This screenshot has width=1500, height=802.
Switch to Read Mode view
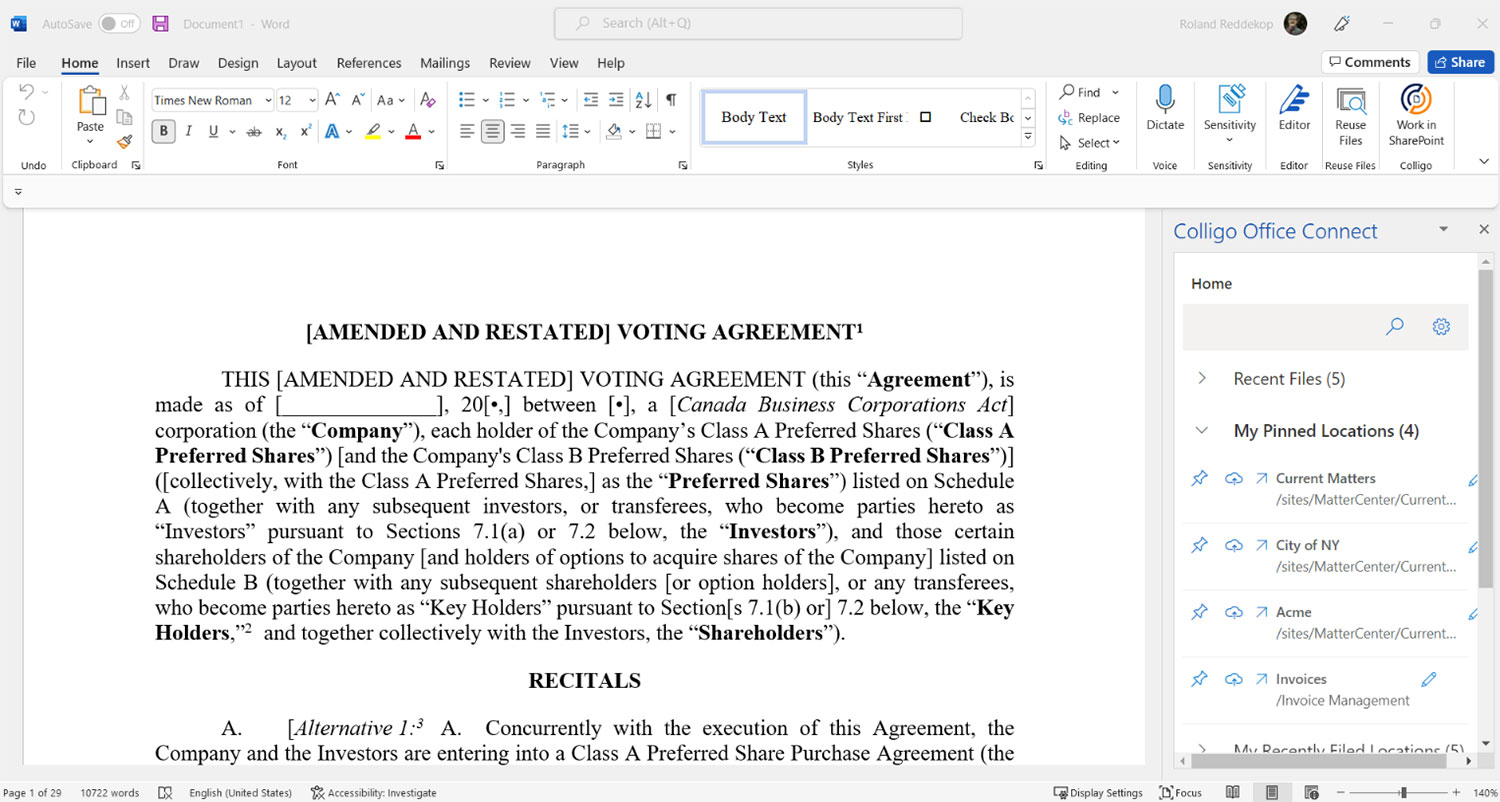(1234, 793)
